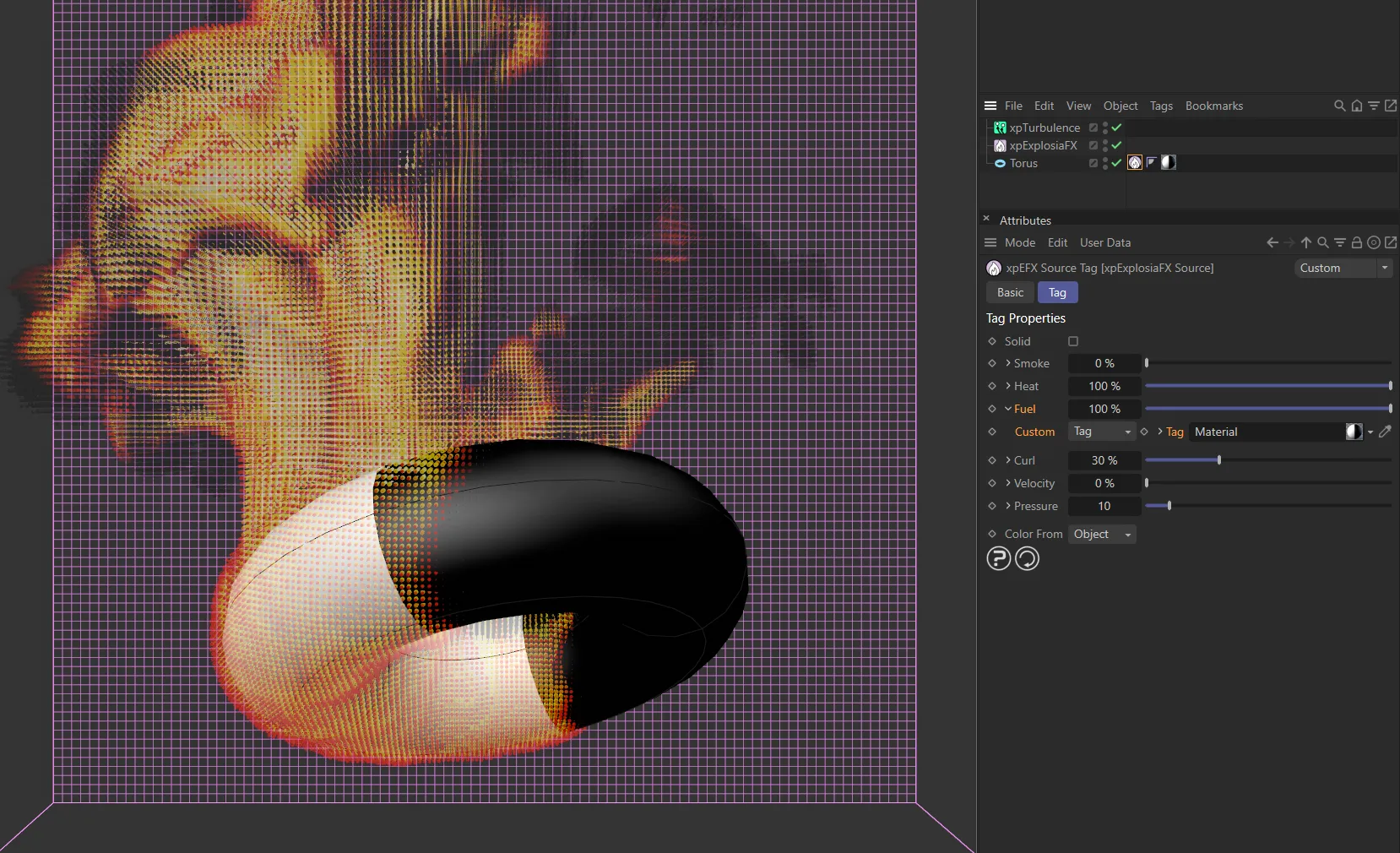The height and width of the screenshot is (853, 1400).
Task: Click the help question-mark icon
Action: [x=999, y=559]
